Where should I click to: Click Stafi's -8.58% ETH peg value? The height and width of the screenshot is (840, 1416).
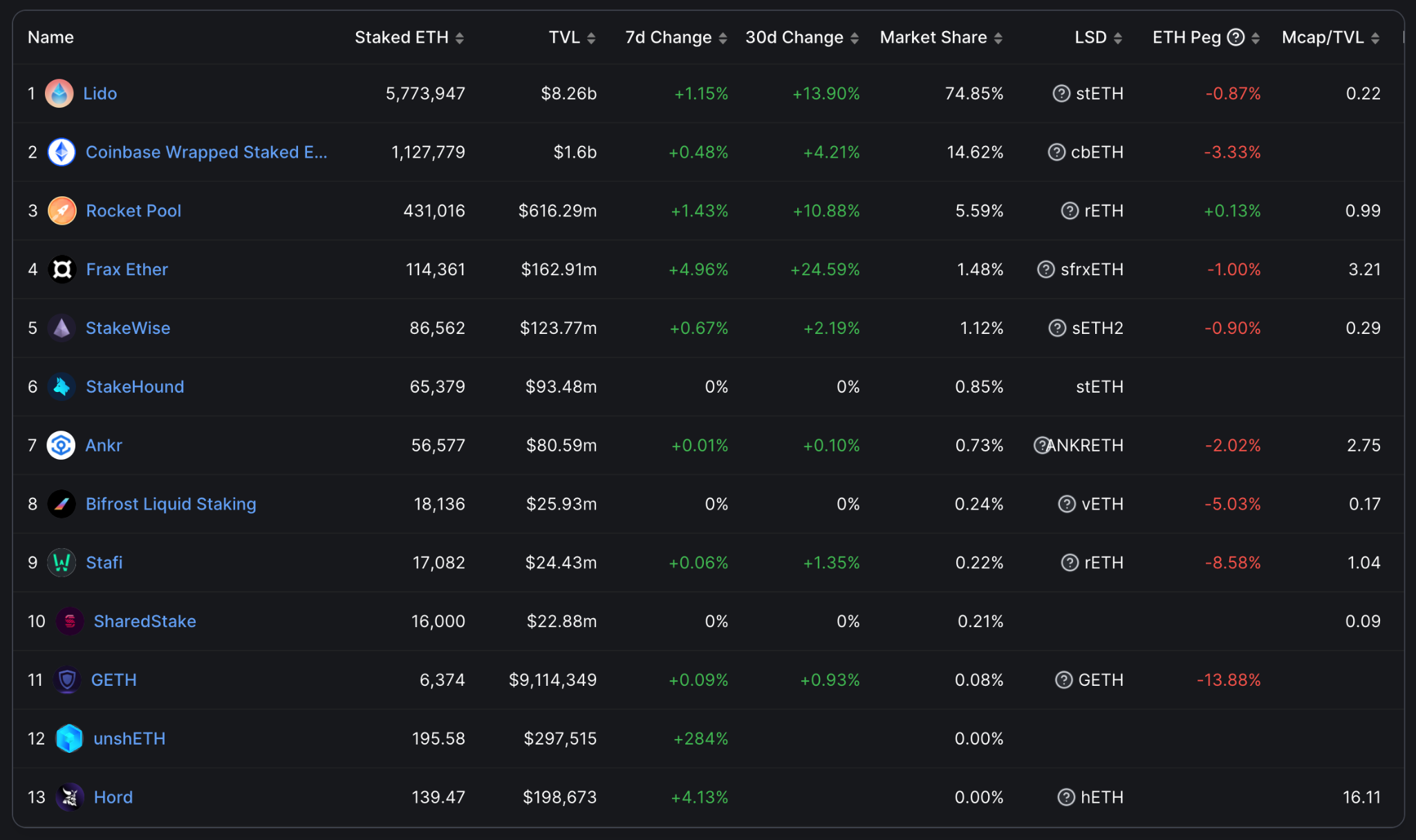click(x=1233, y=563)
